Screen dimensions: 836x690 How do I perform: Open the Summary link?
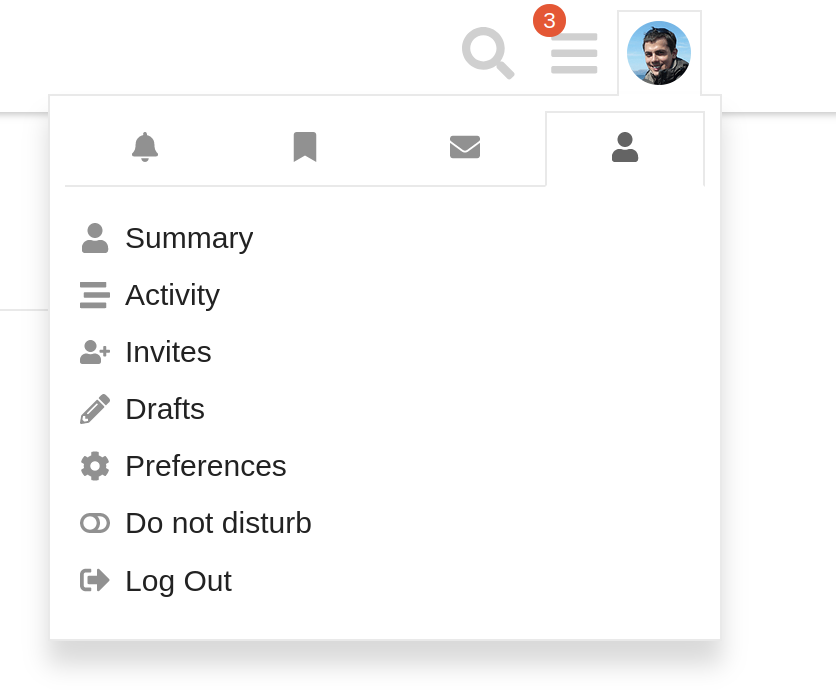point(189,238)
